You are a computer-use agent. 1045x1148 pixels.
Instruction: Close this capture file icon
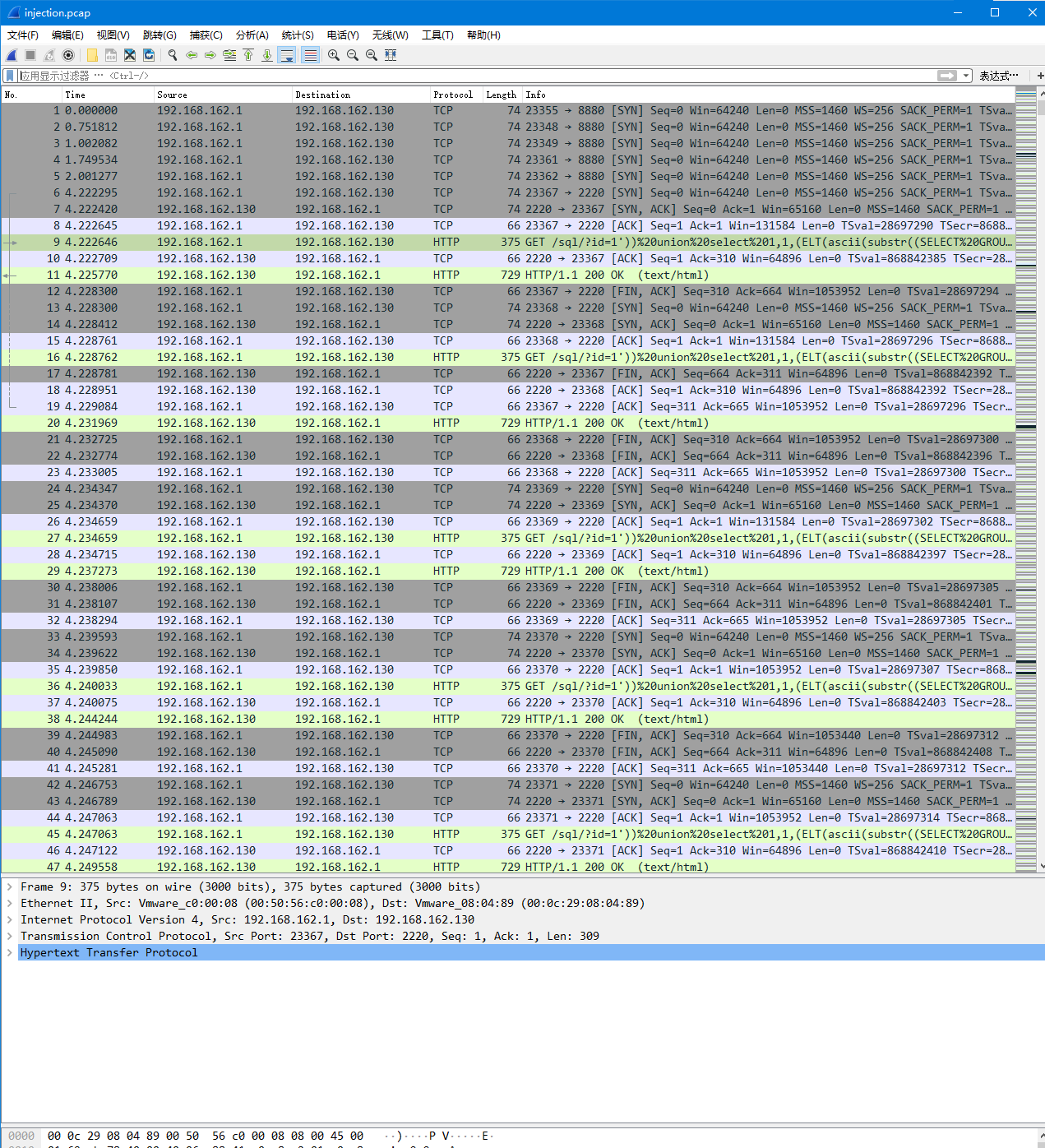tap(130, 55)
